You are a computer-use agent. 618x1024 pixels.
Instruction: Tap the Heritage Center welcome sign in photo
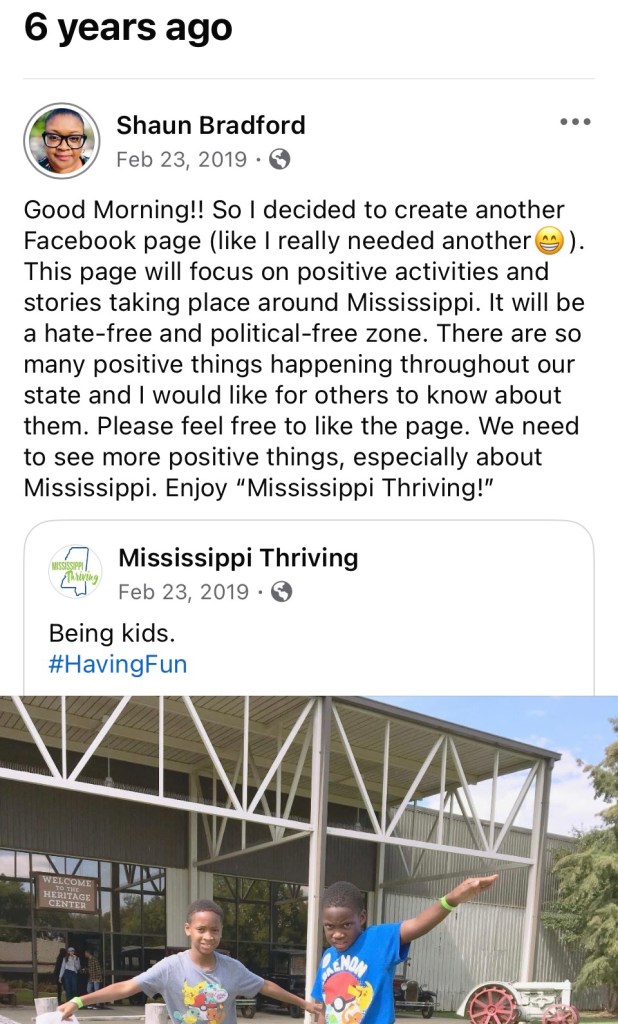coord(65,892)
